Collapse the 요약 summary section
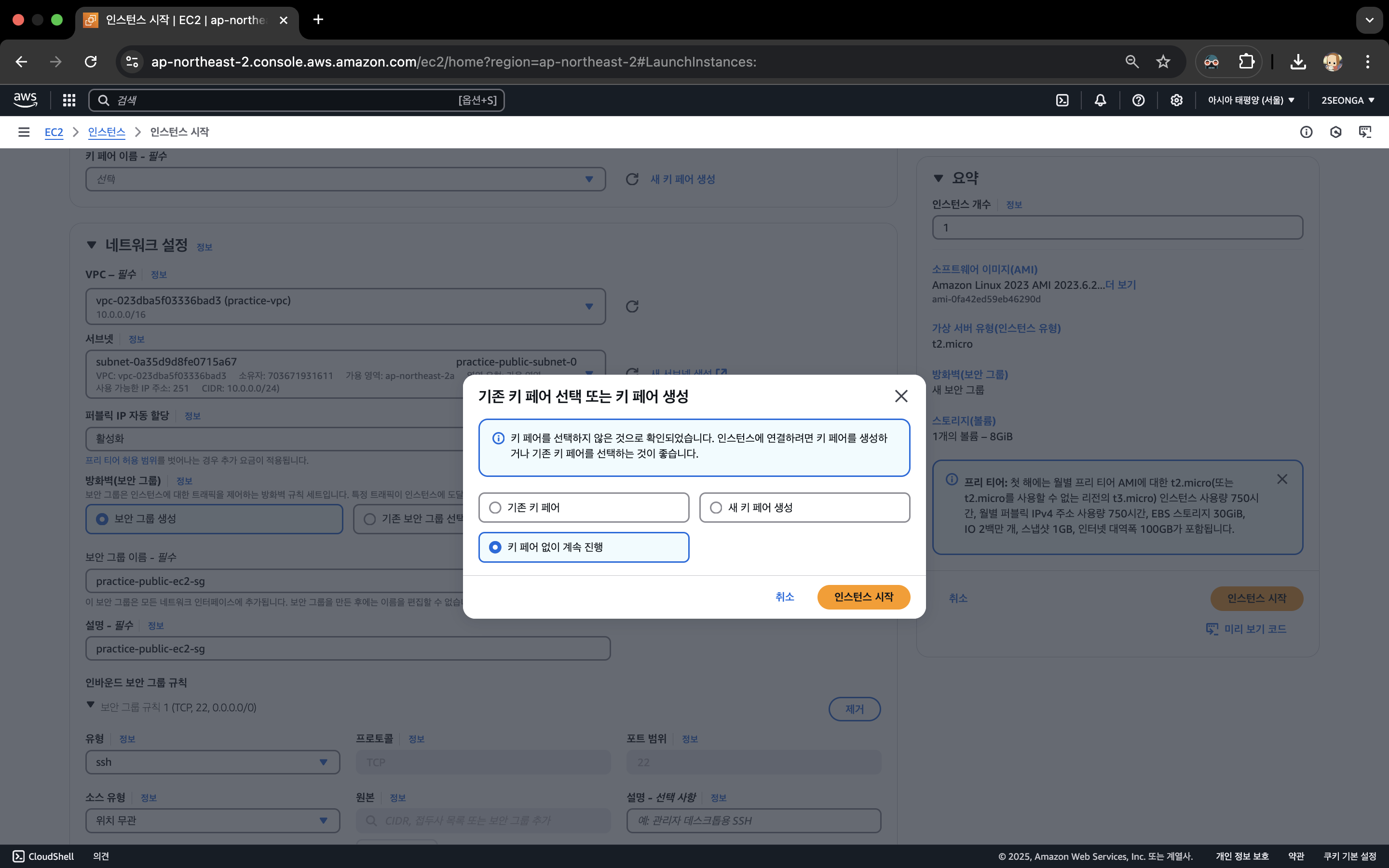Viewport: 1389px width, 868px height. pos(939,178)
